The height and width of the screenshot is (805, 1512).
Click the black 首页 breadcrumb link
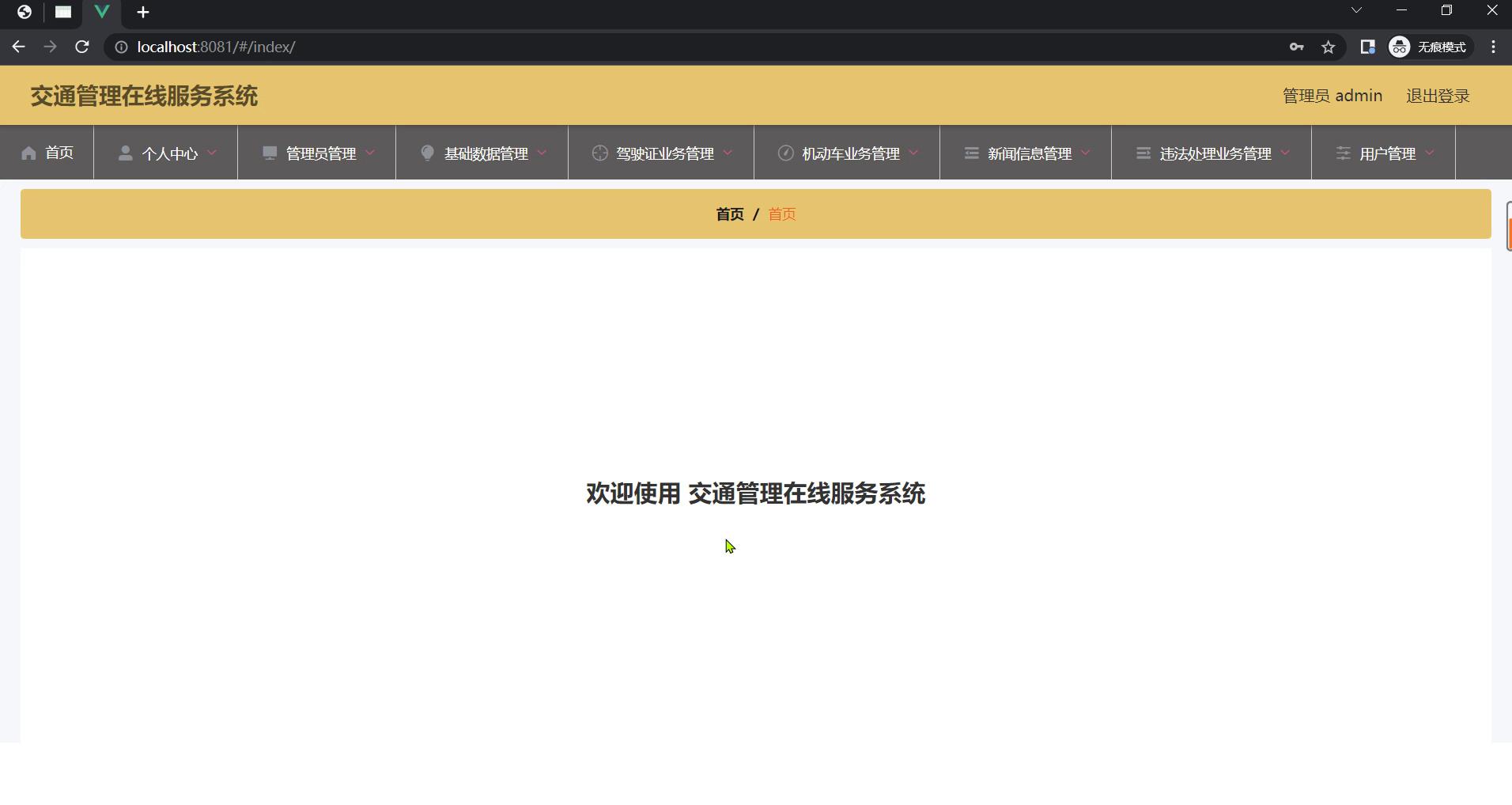click(x=729, y=214)
